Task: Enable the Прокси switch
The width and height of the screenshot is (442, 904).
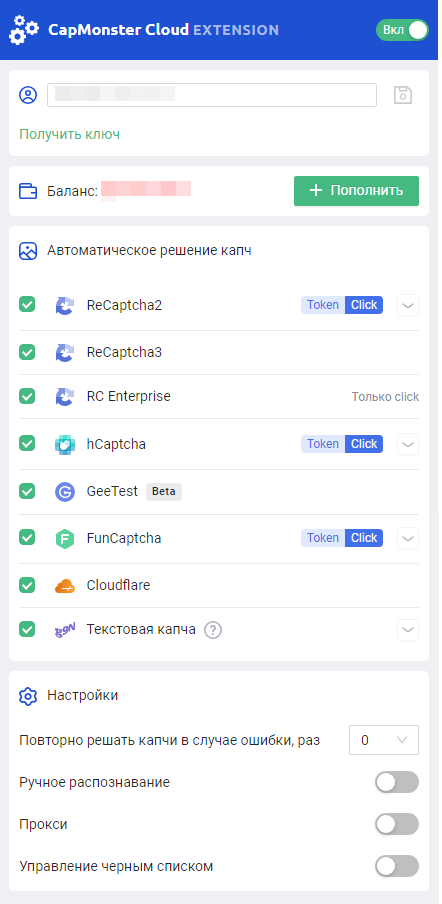Action: tap(396, 824)
